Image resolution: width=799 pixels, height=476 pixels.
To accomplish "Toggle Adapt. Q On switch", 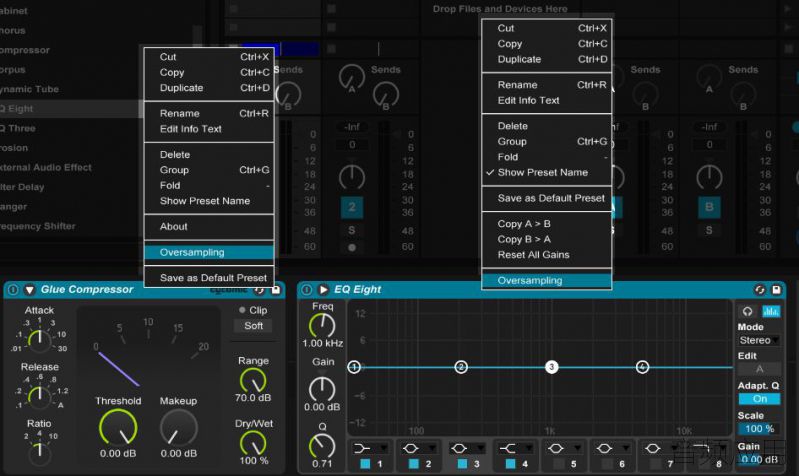I will point(759,399).
